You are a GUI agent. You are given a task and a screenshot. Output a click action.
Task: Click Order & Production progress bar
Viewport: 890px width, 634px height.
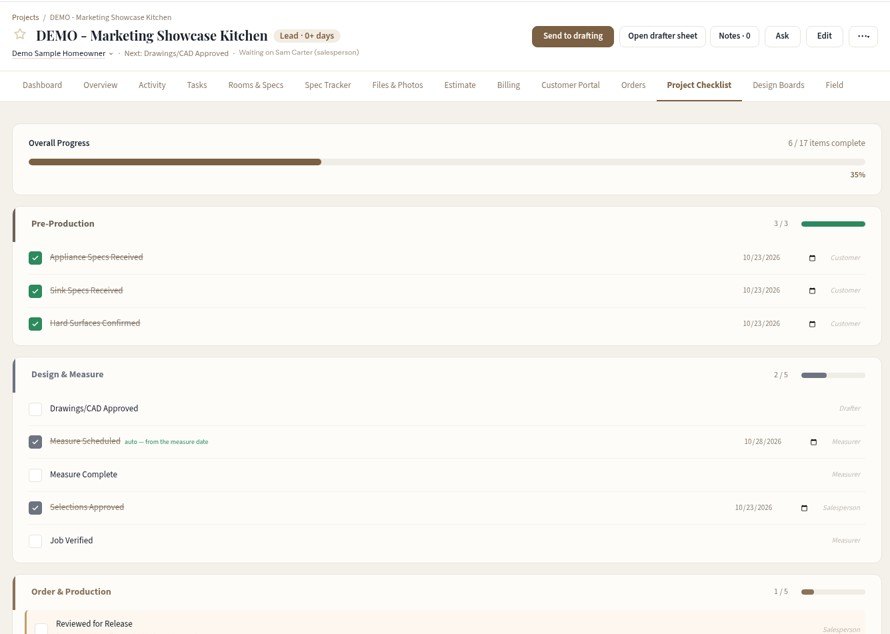tap(833, 592)
